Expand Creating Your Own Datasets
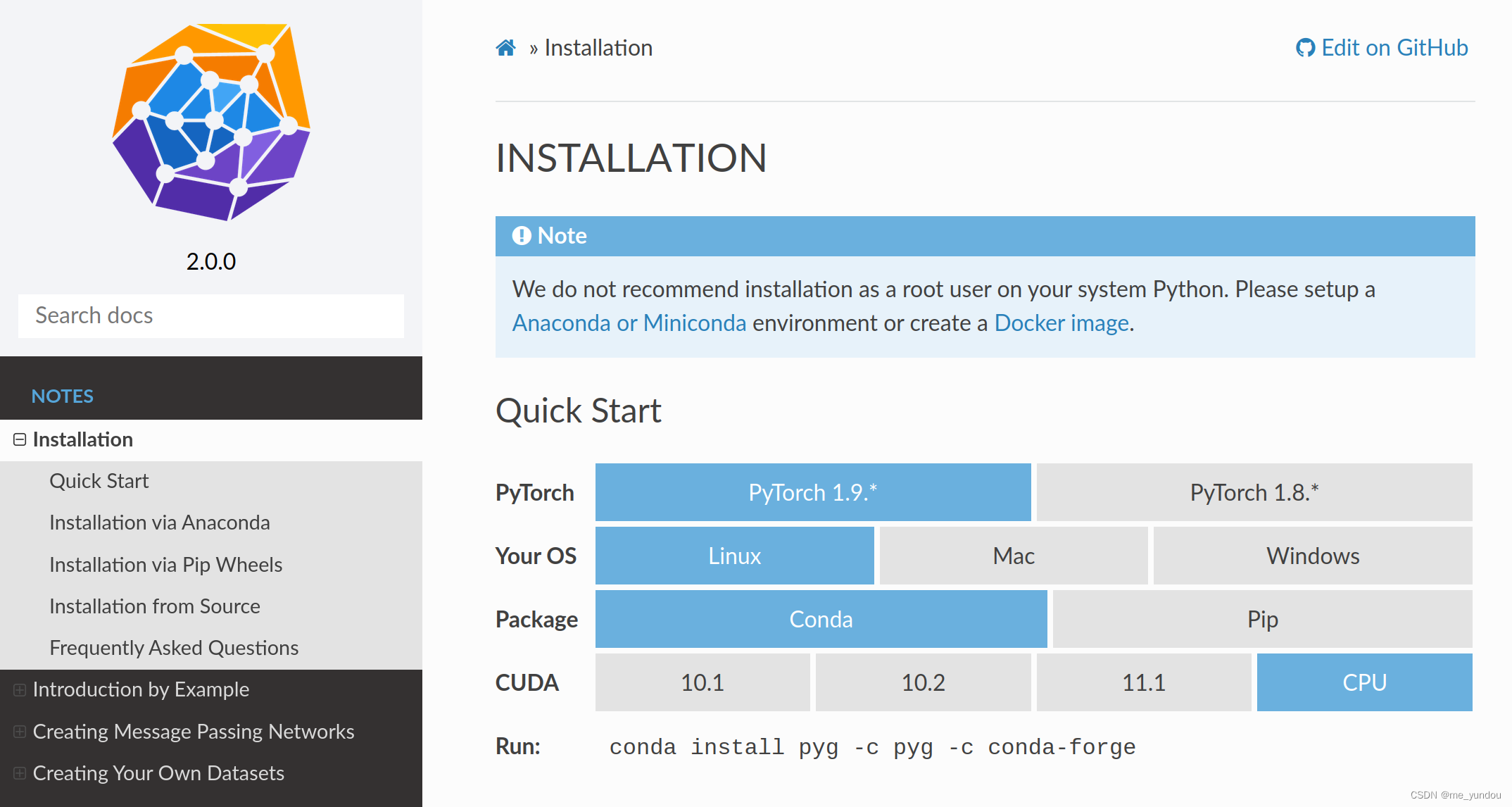Screen dimensions: 1512x807 pos(20,773)
